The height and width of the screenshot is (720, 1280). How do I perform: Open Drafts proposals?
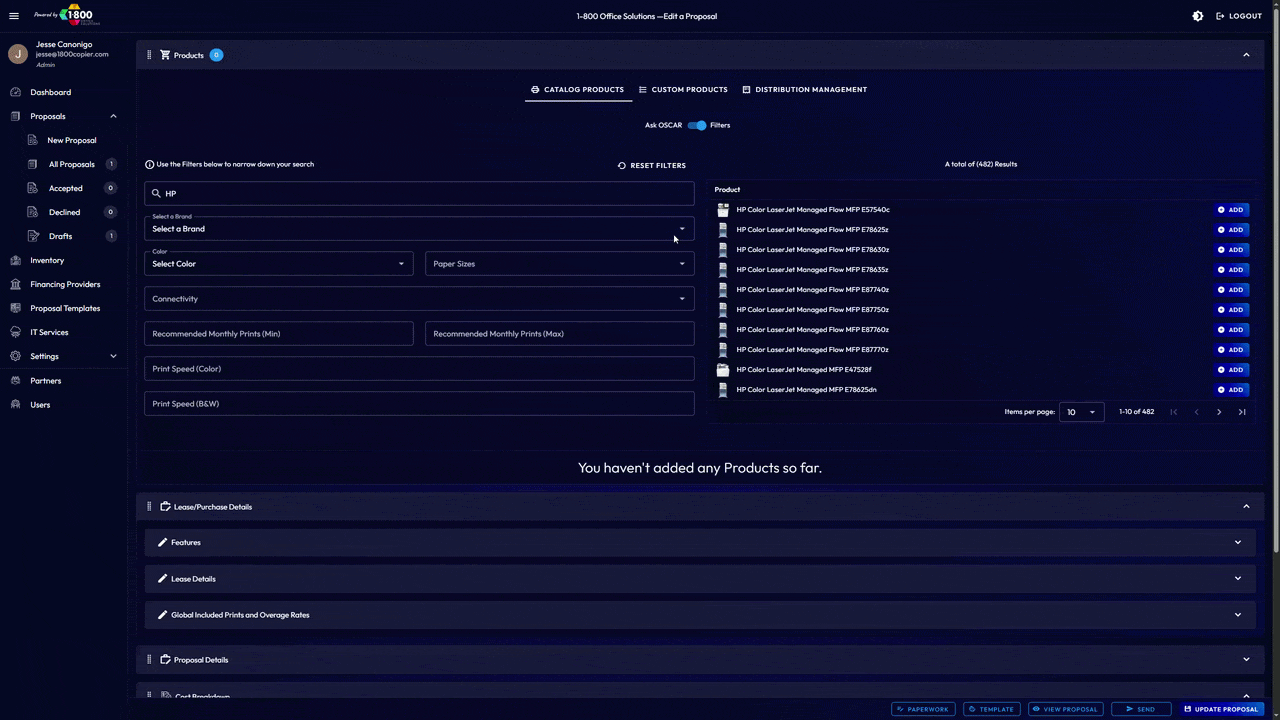pos(61,236)
